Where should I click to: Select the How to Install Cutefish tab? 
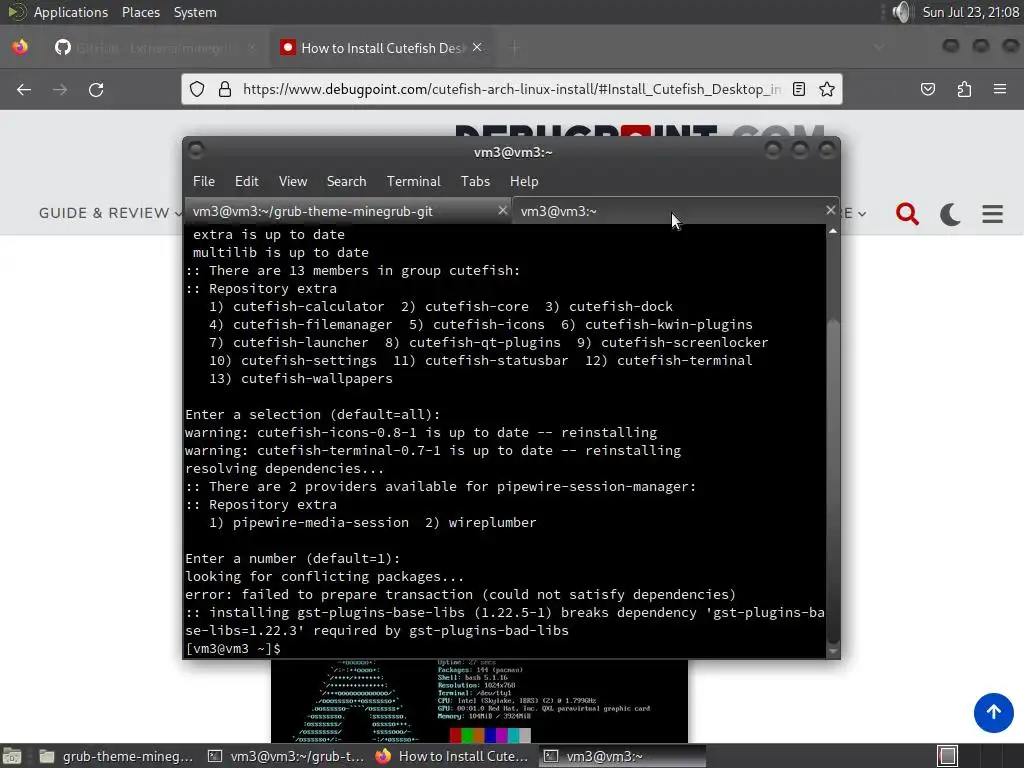tap(381, 48)
